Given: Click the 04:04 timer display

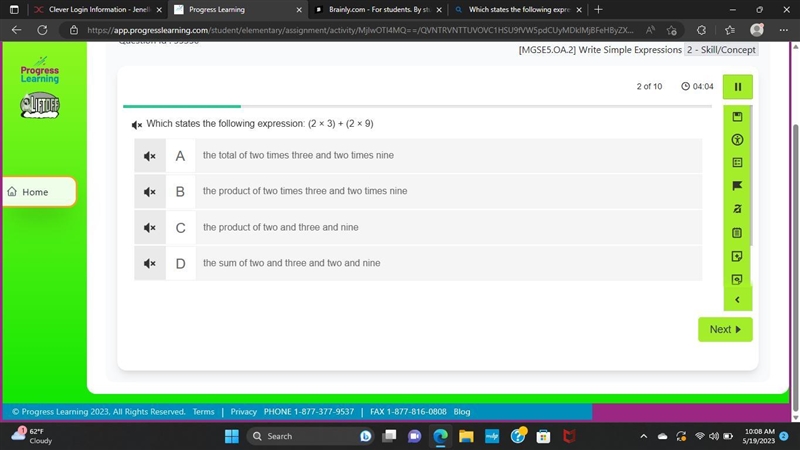Looking at the screenshot, I should (x=697, y=87).
